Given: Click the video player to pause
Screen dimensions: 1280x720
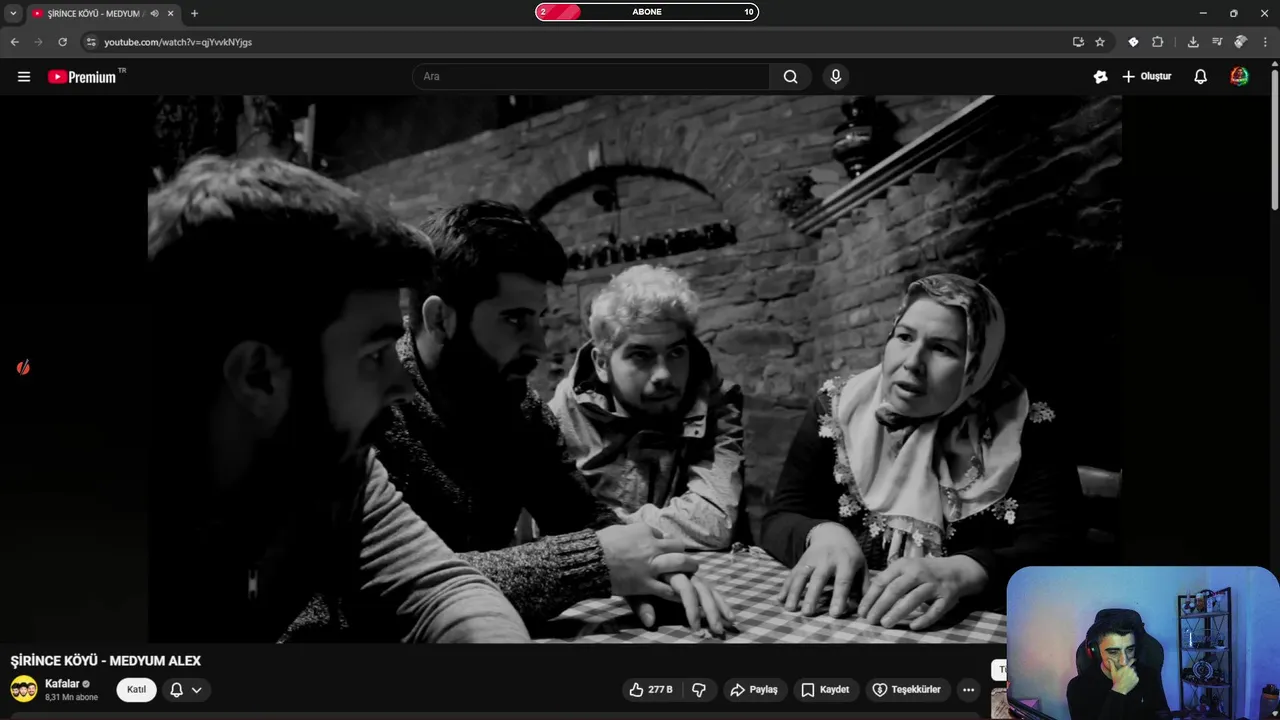Looking at the screenshot, I should tap(635, 369).
